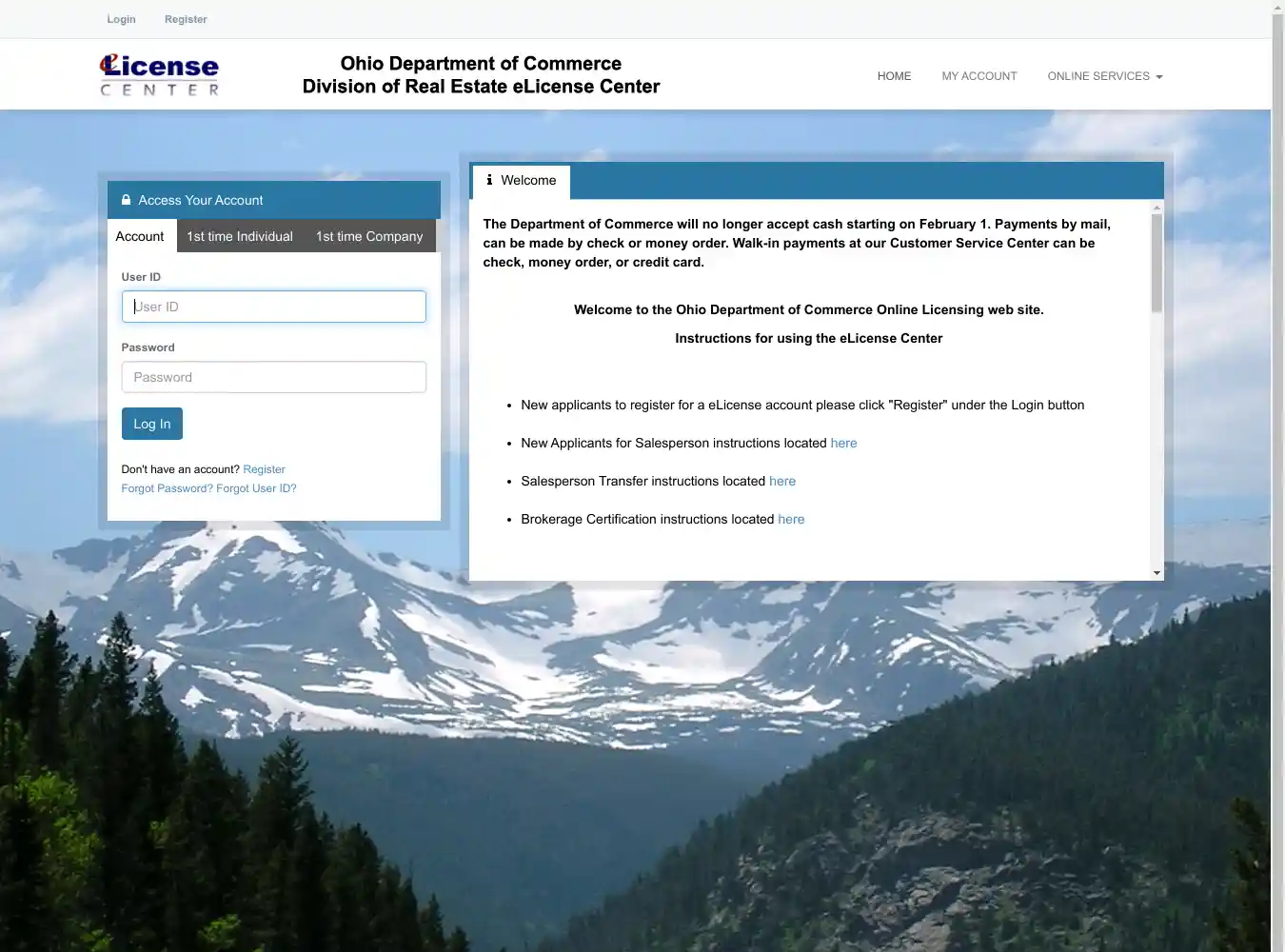The width and height of the screenshot is (1285, 952).
Task: Select the Welcome tab
Action: pos(522,181)
